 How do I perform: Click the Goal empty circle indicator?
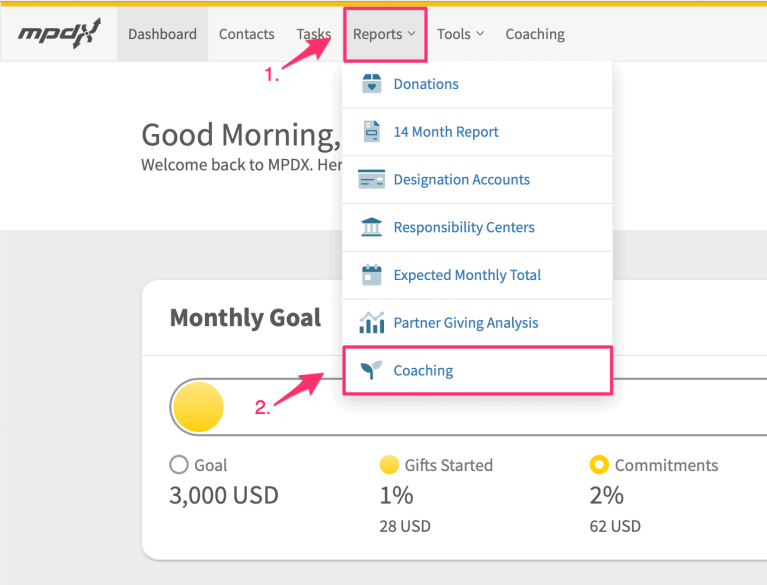[179, 465]
